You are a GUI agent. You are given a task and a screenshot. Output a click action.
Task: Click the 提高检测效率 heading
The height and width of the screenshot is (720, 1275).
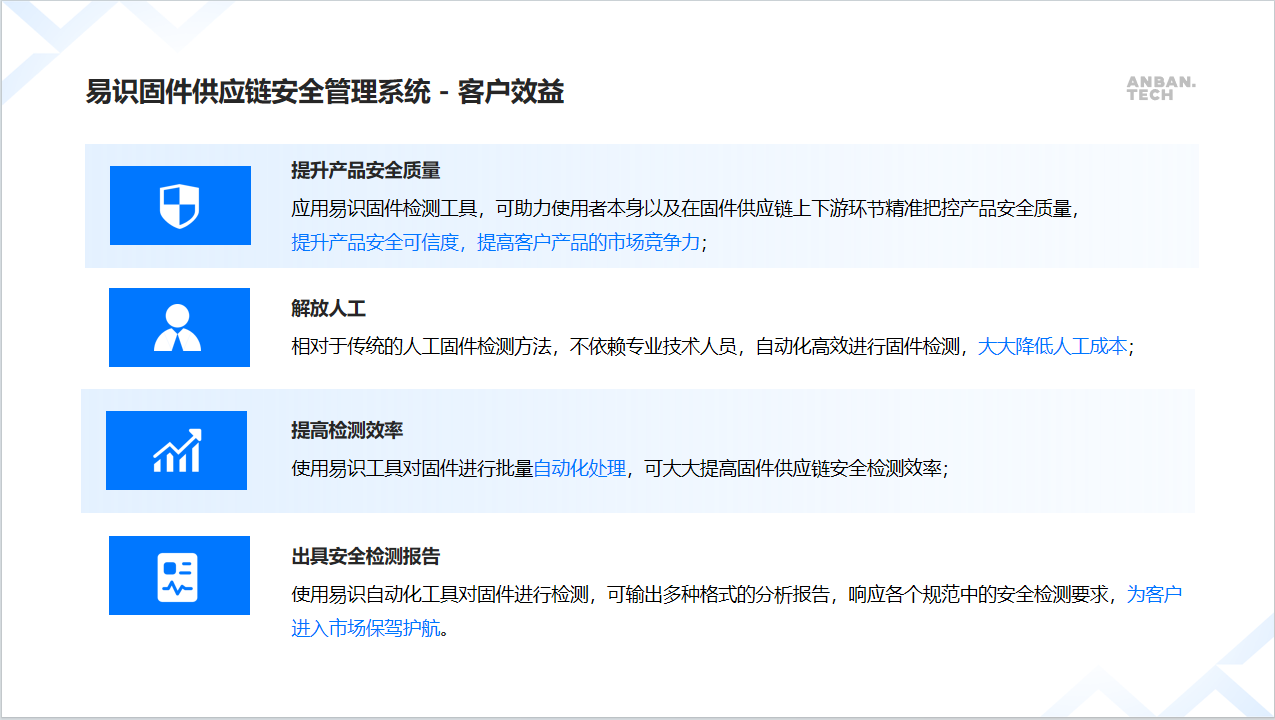pos(347,431)
